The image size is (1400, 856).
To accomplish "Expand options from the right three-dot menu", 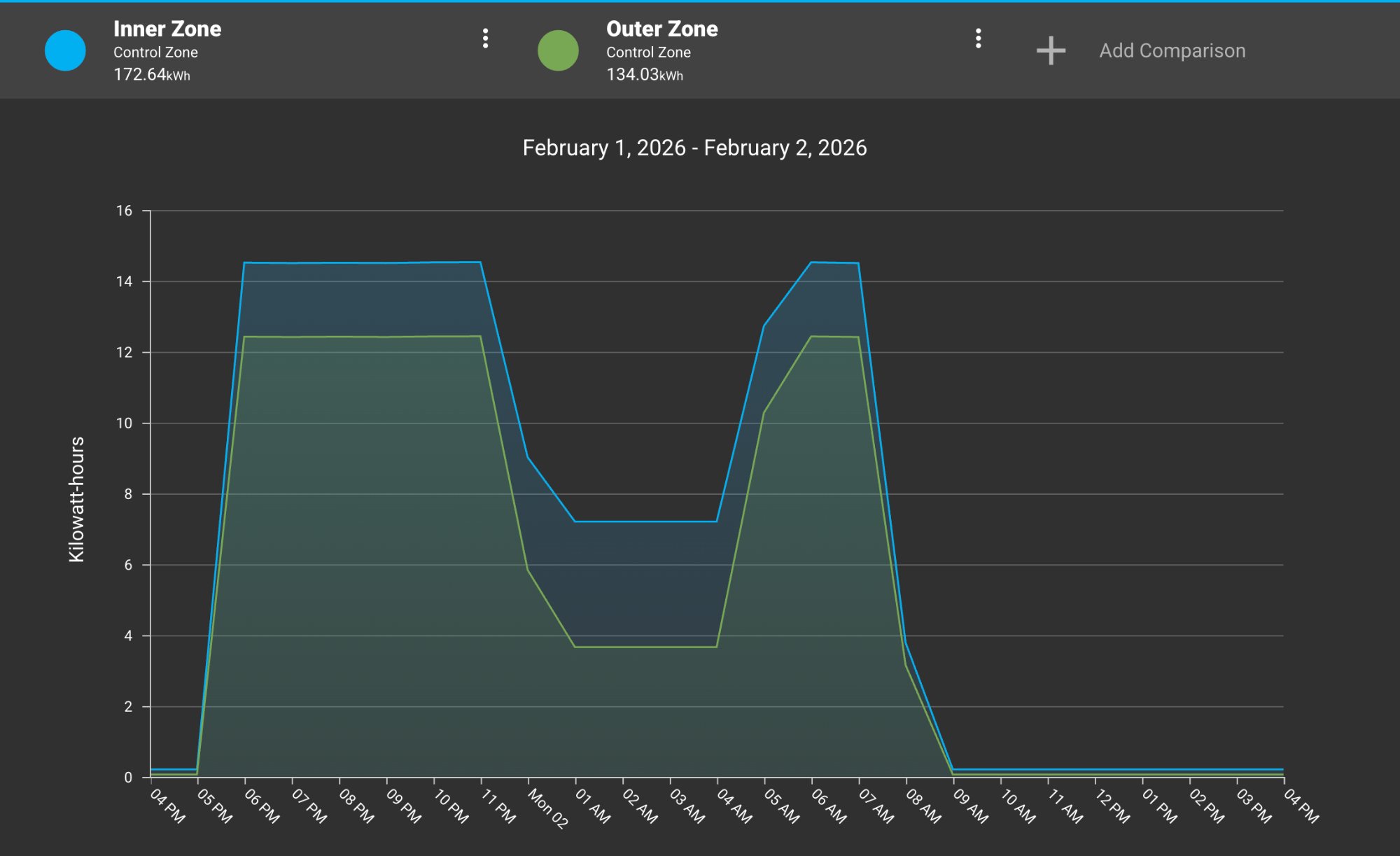I will 978,40.
